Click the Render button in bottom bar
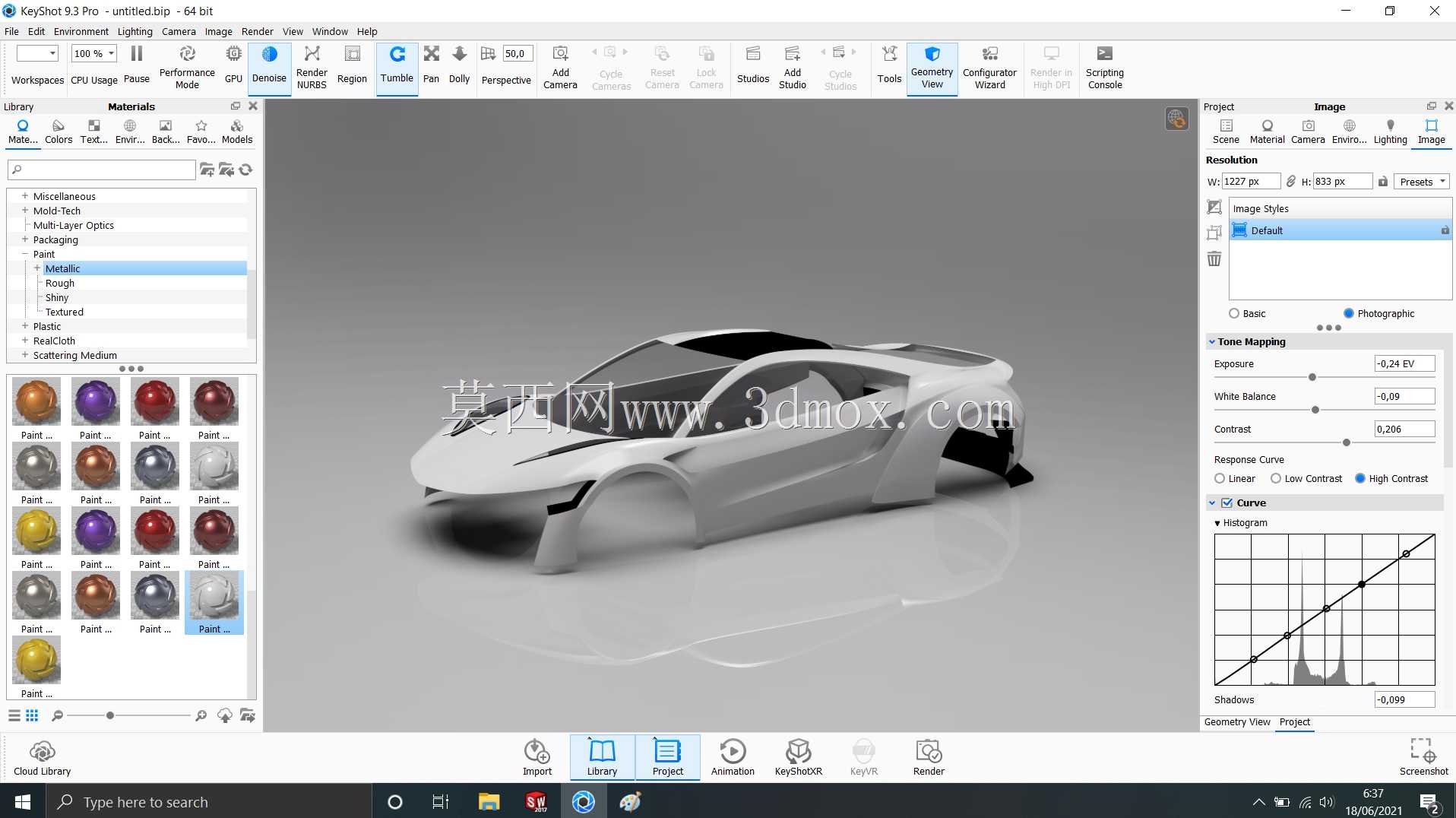 coord(929,758)
